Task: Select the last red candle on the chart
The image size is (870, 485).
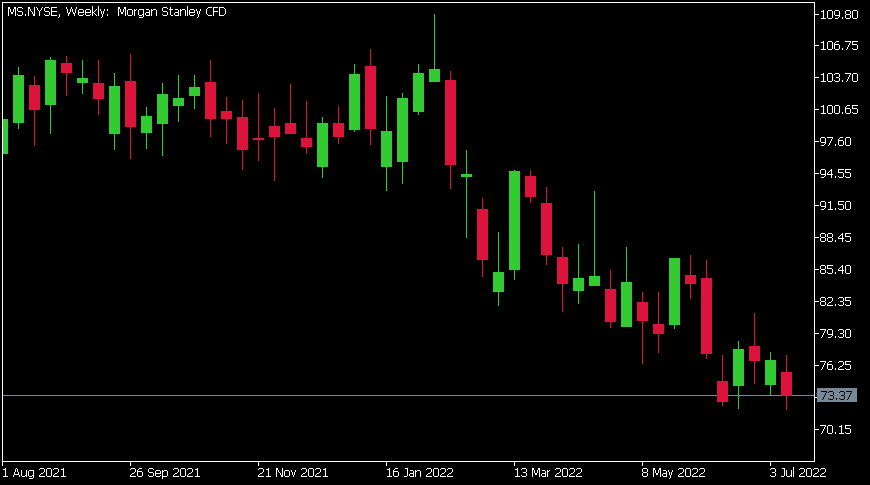Action: click(786, 383)
